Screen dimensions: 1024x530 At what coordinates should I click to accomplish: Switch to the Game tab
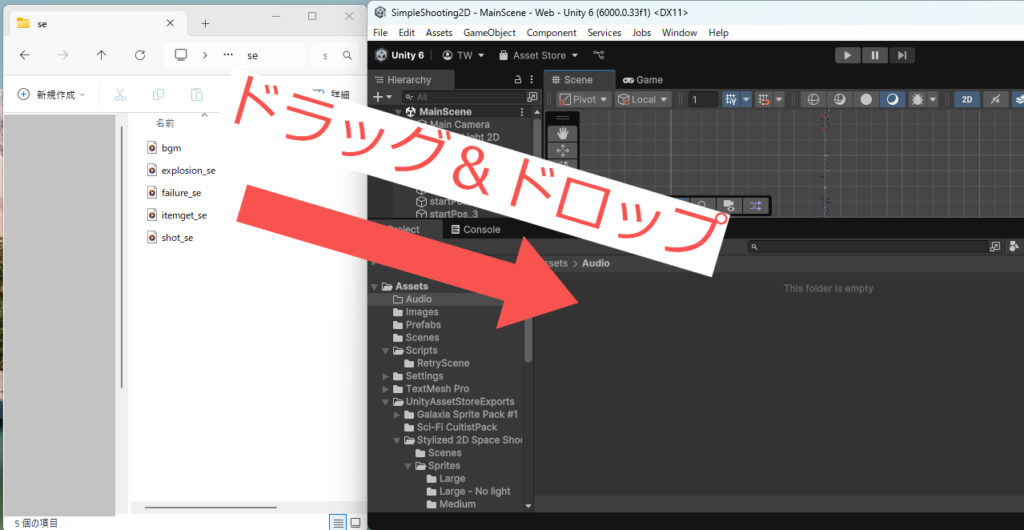[643, 80]
